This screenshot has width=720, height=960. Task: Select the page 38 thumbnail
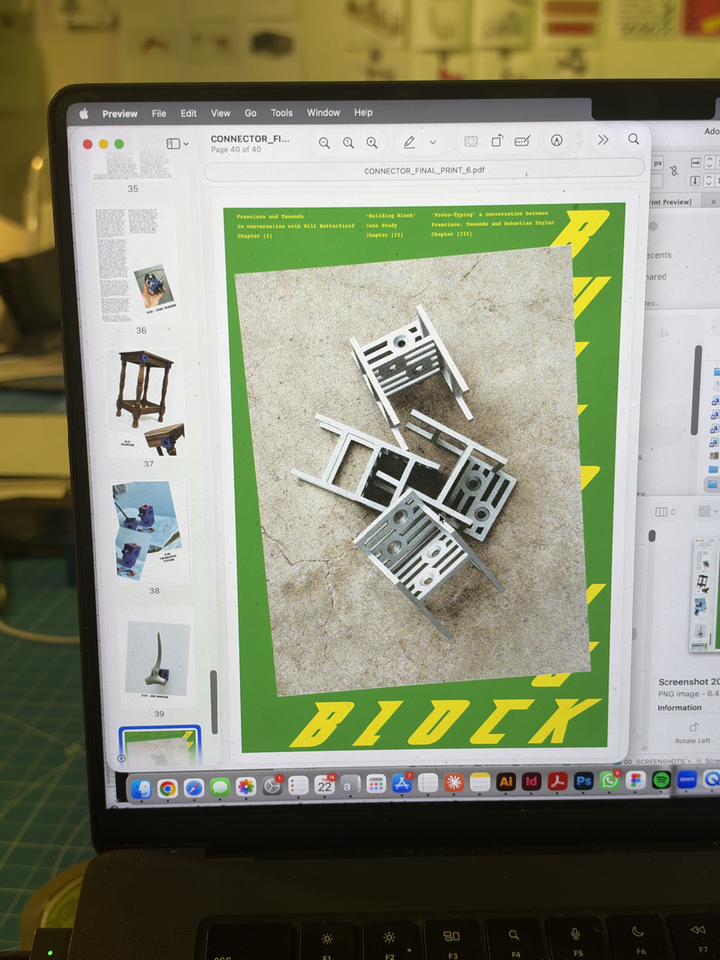[x=151, y=531]
